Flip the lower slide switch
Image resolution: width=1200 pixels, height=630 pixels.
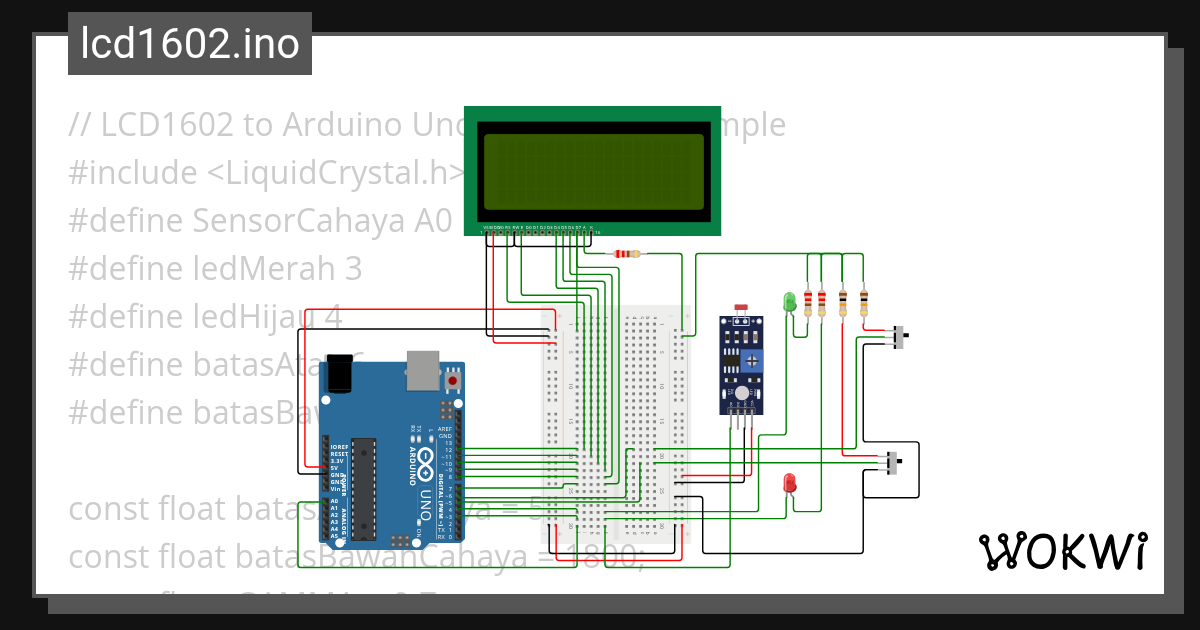(891, 462)
